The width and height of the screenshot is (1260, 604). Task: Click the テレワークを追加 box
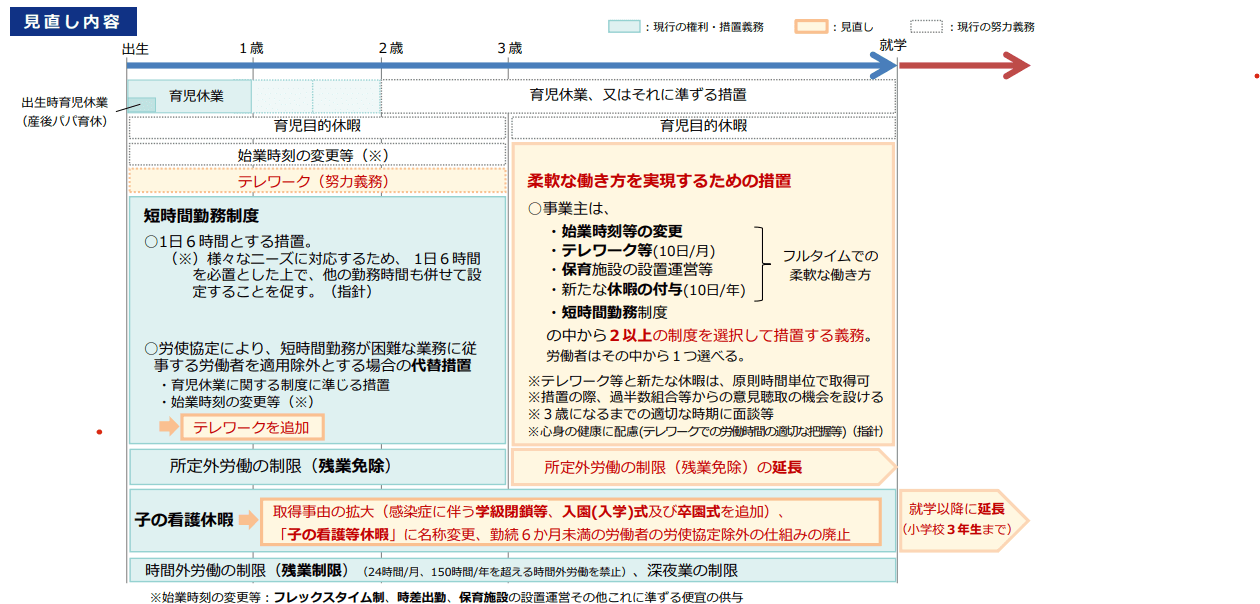(x=253, y=427)
